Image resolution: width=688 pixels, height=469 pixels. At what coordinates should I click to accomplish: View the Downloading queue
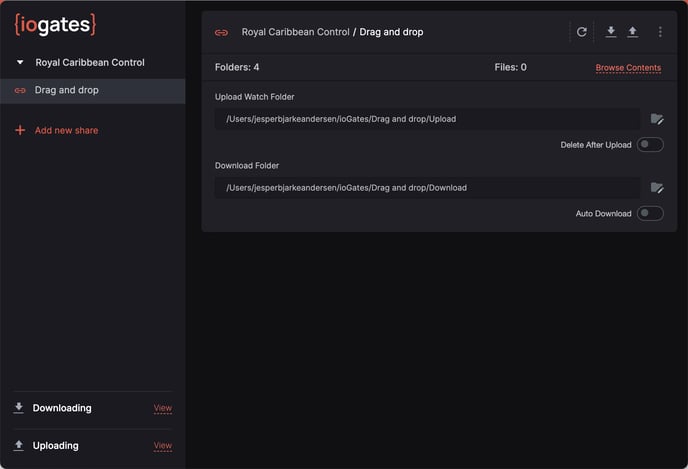[x=162, y=408]
